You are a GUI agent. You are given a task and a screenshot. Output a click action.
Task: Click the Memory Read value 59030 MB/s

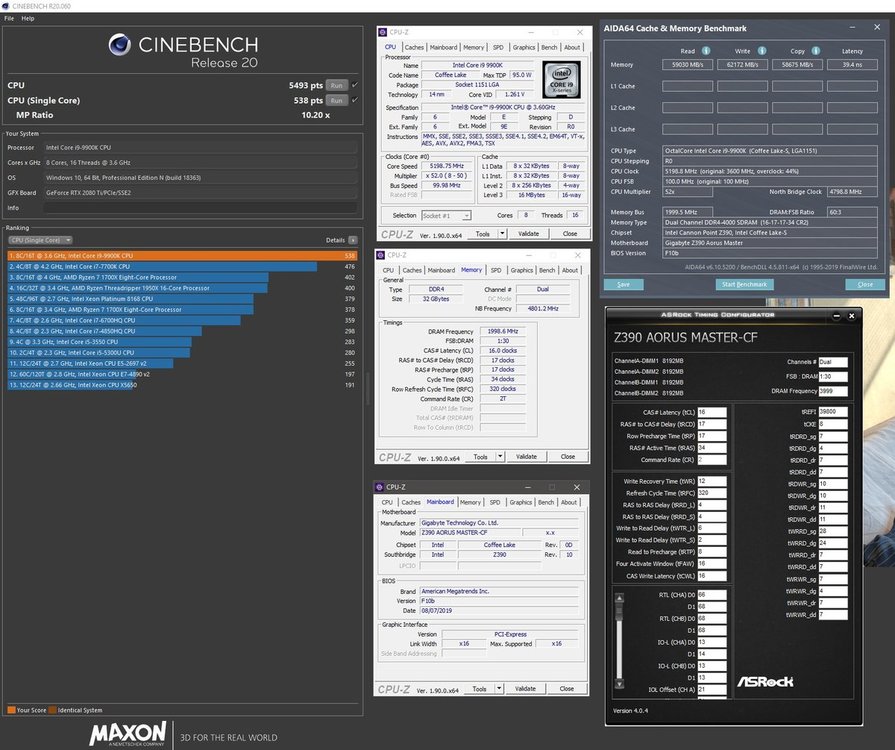click(x=687, y=64)
